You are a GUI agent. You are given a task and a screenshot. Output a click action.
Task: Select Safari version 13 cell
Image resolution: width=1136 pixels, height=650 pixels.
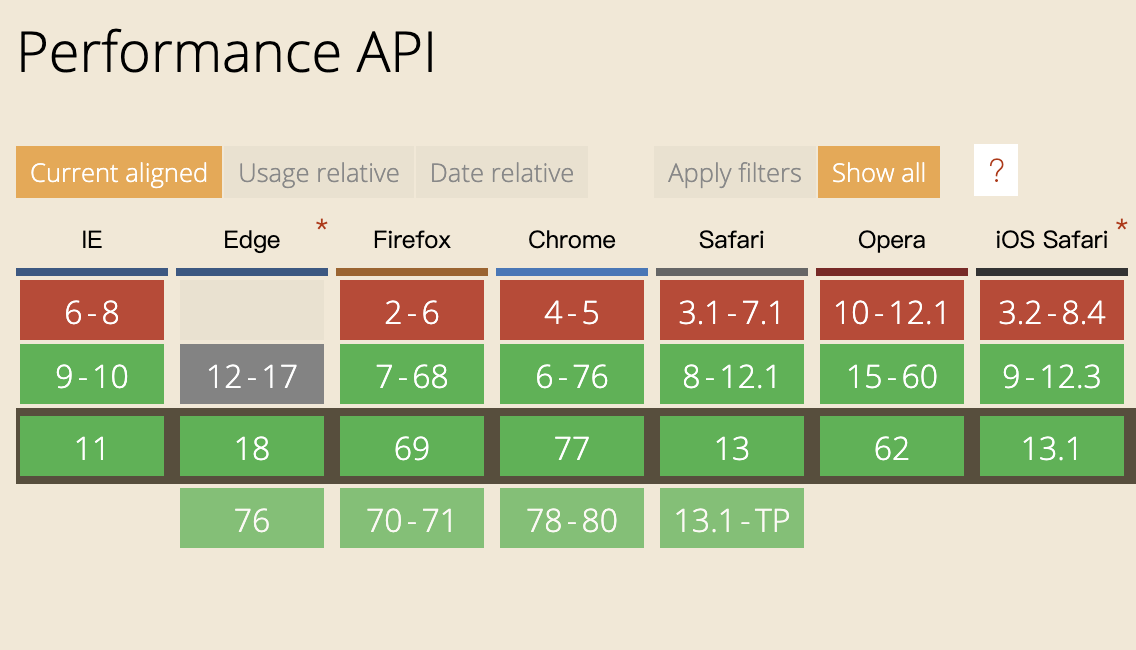tap(732, 446)
